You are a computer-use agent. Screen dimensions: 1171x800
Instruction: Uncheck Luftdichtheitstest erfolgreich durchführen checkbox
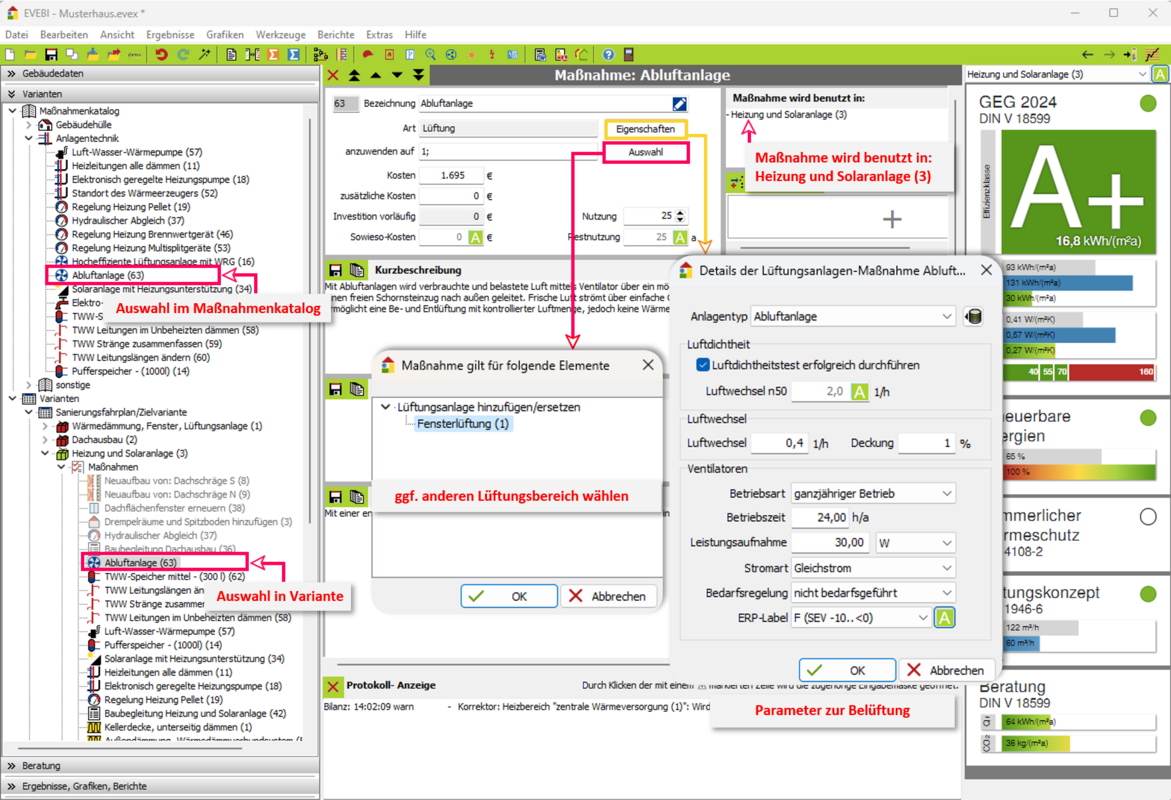coord(702,365)
